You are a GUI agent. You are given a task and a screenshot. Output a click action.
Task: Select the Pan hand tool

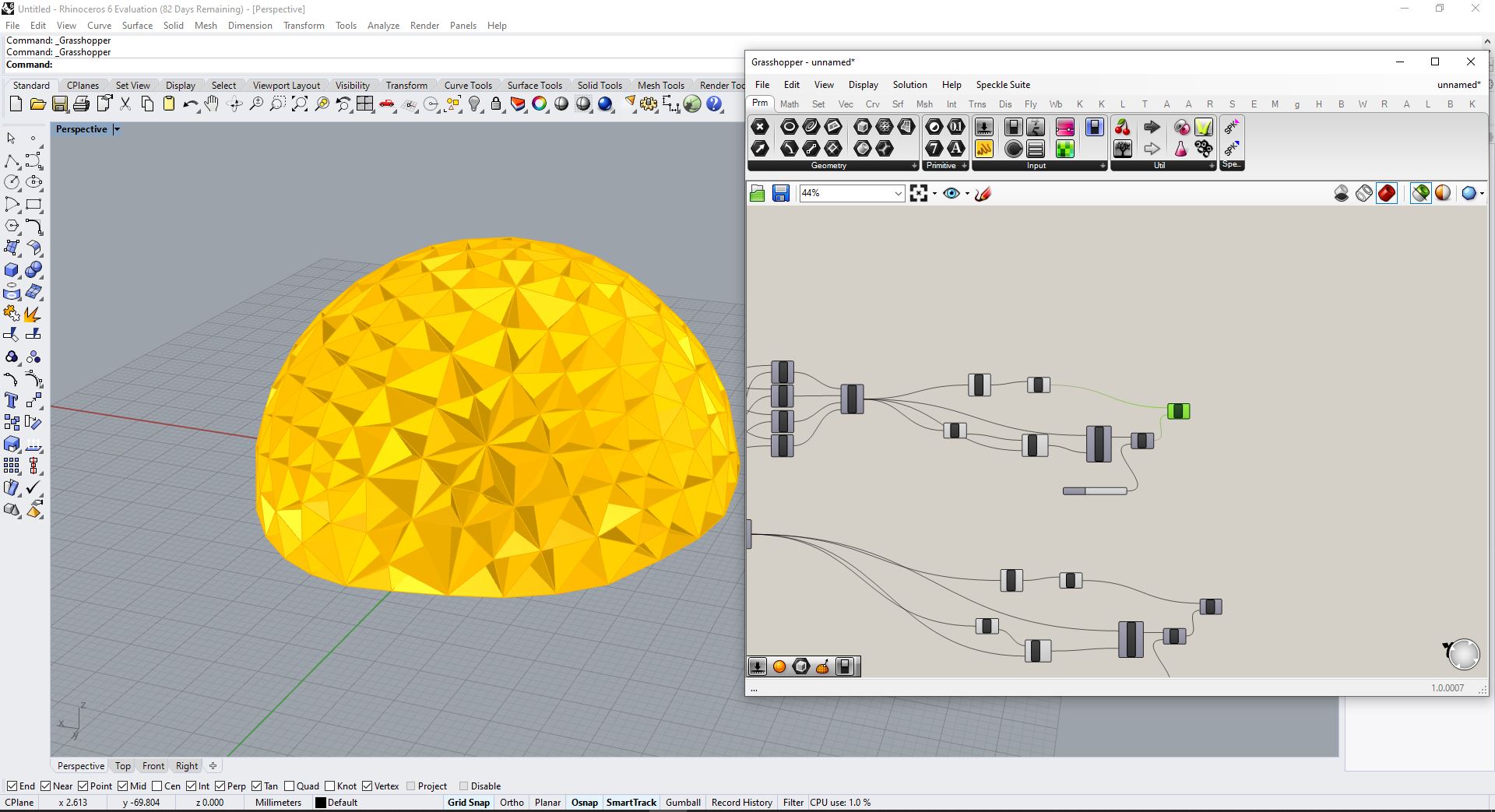click(x=212, y=104)
